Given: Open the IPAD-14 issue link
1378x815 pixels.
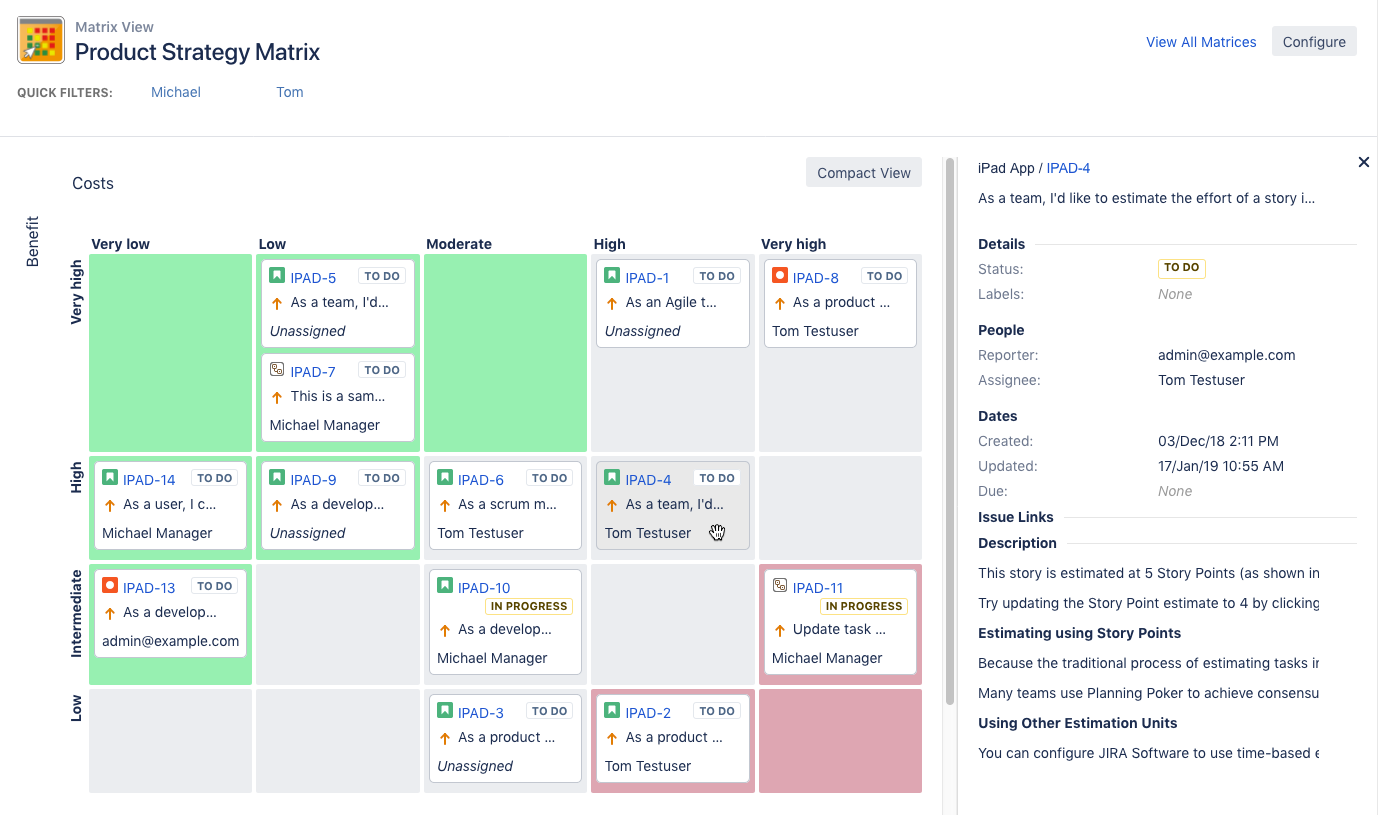Looking at the screenshot, I should pyautogui.click(x=149, y=479).
